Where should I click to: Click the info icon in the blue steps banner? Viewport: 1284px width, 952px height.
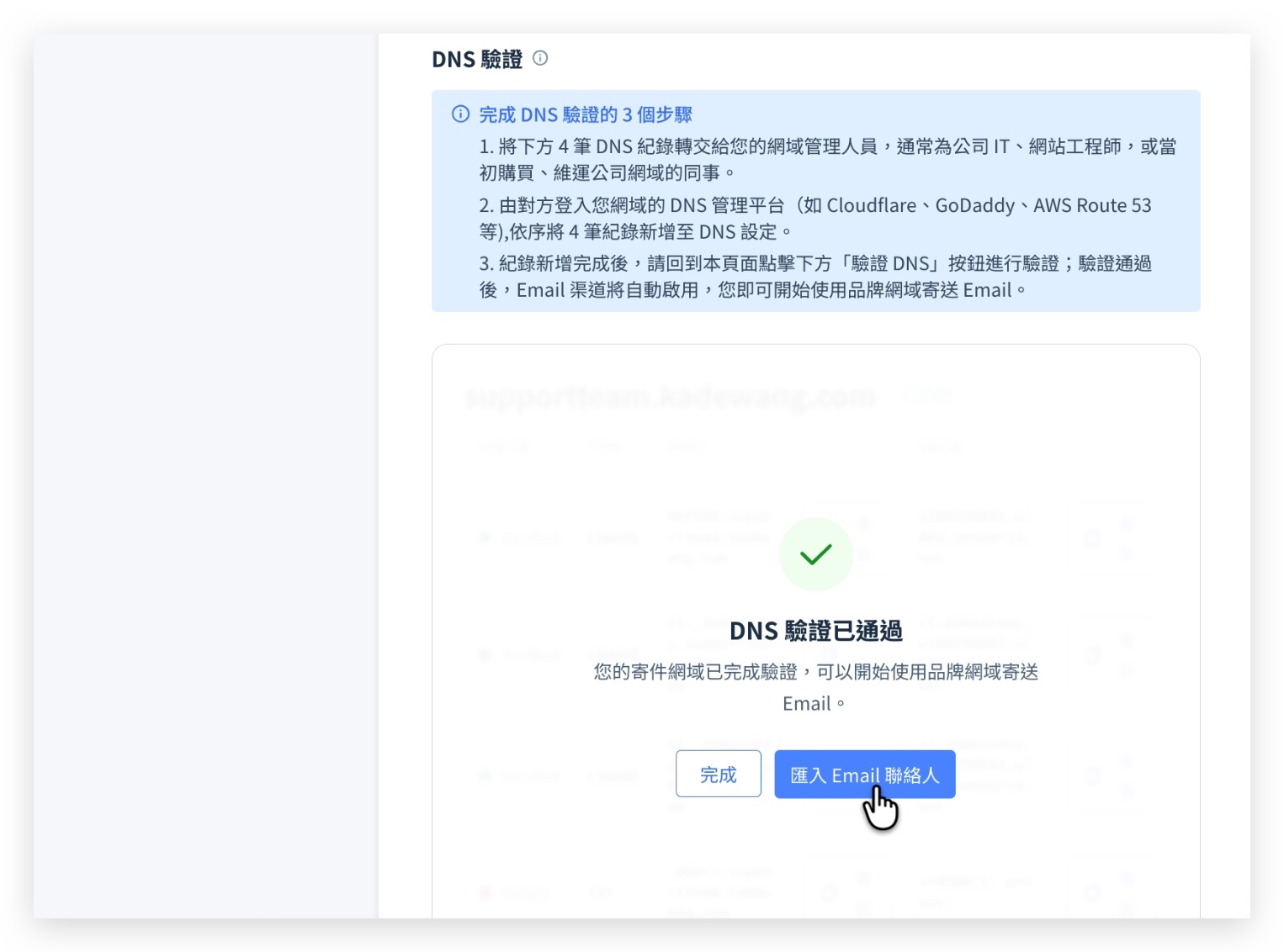click(x=460, y=114)
